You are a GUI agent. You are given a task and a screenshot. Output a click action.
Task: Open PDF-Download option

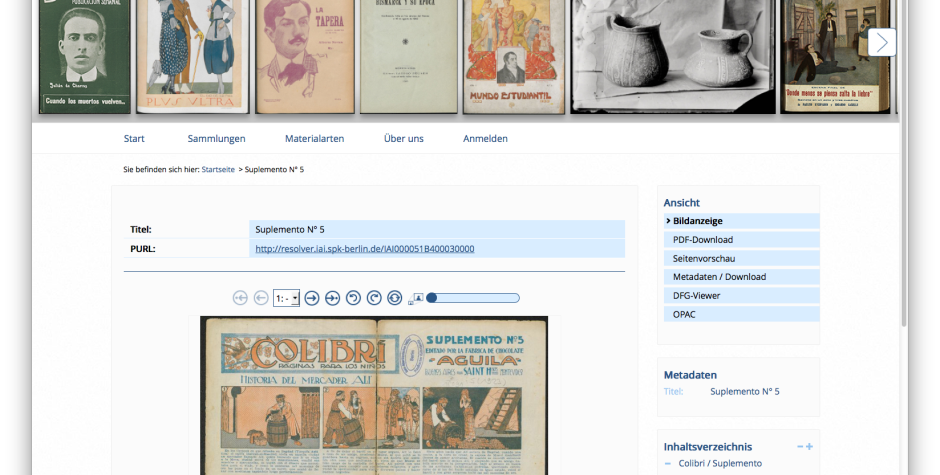(x=742, y=239)
